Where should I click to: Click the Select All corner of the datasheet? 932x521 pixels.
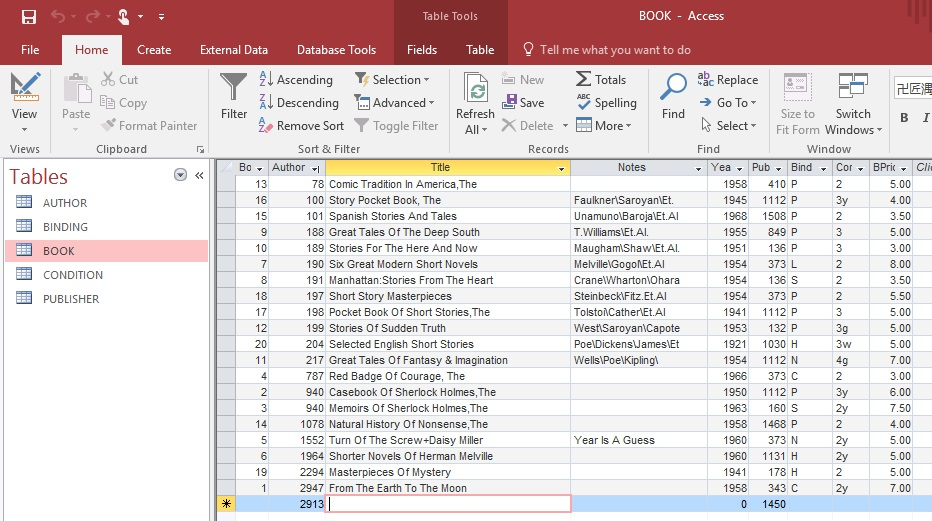pos(226,168)
